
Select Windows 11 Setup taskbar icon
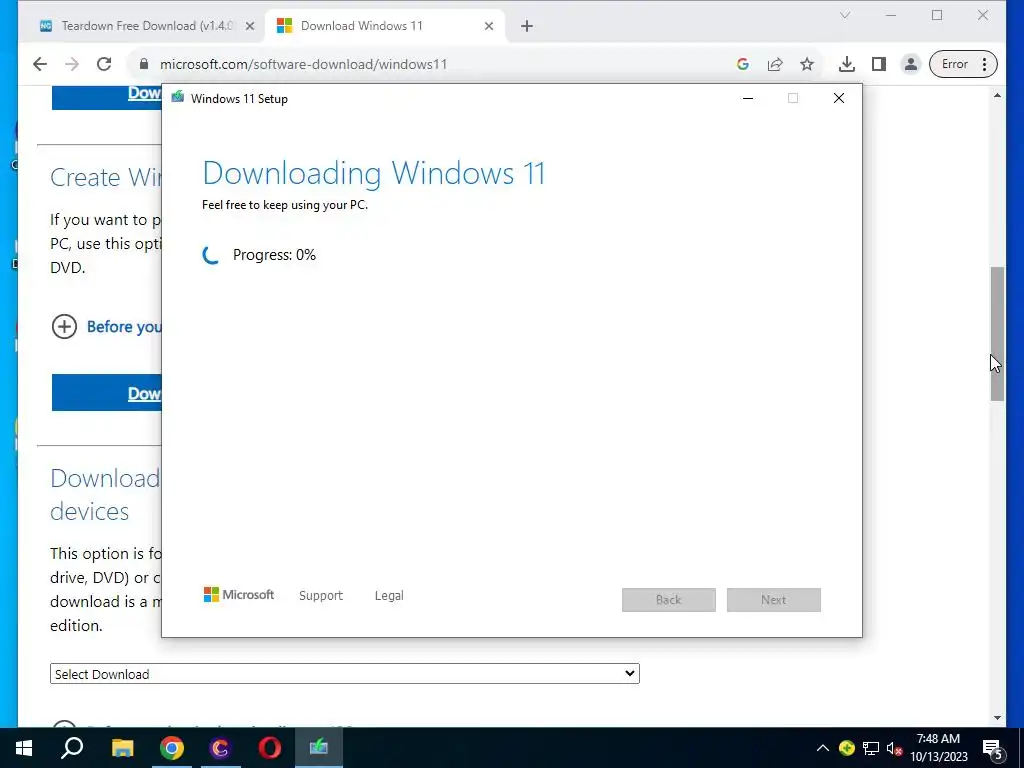click(x=319, y=748)
